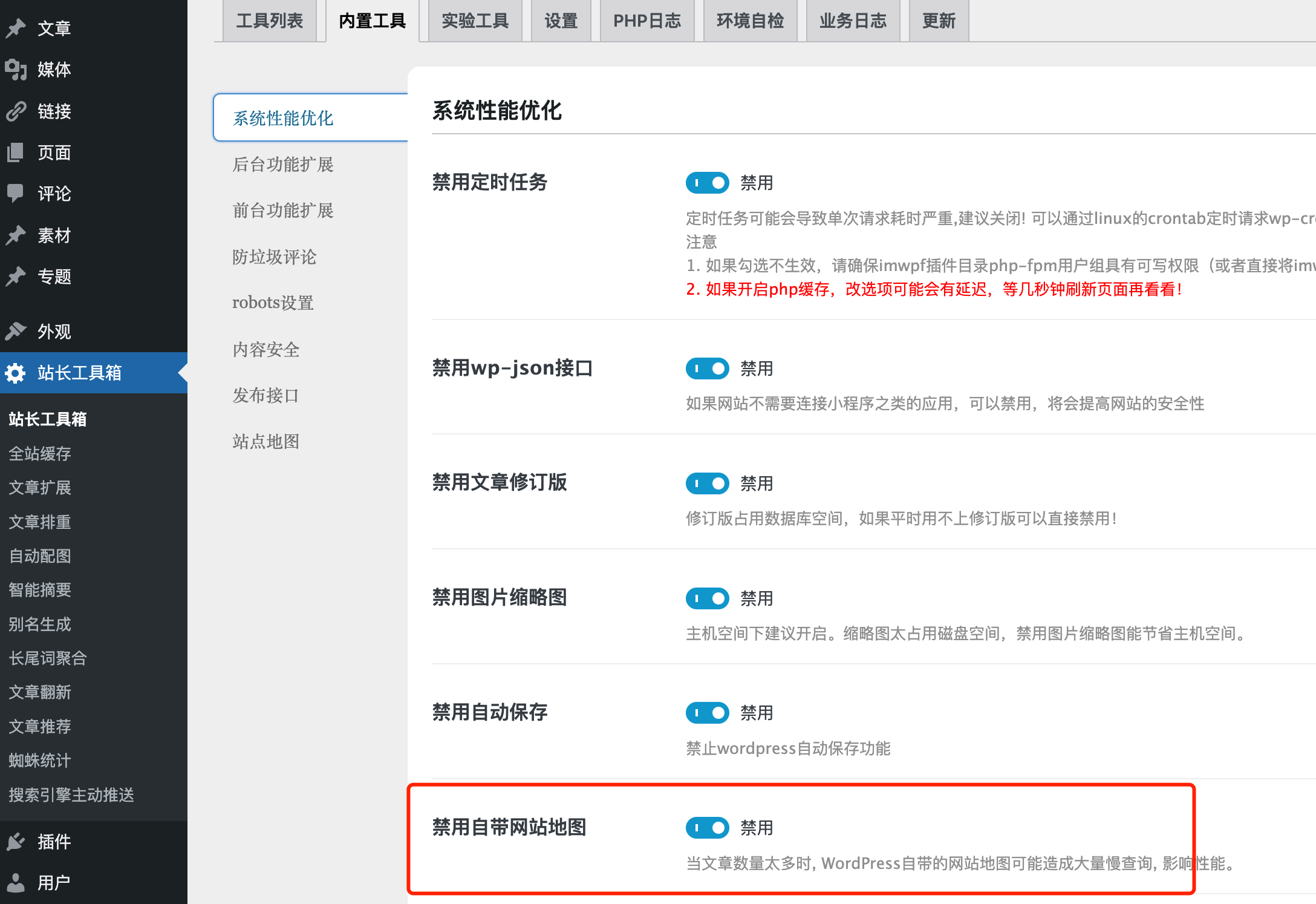Open the 实验工具 tab
Viewport: 1316px width, 904px height.
(475, 21)
